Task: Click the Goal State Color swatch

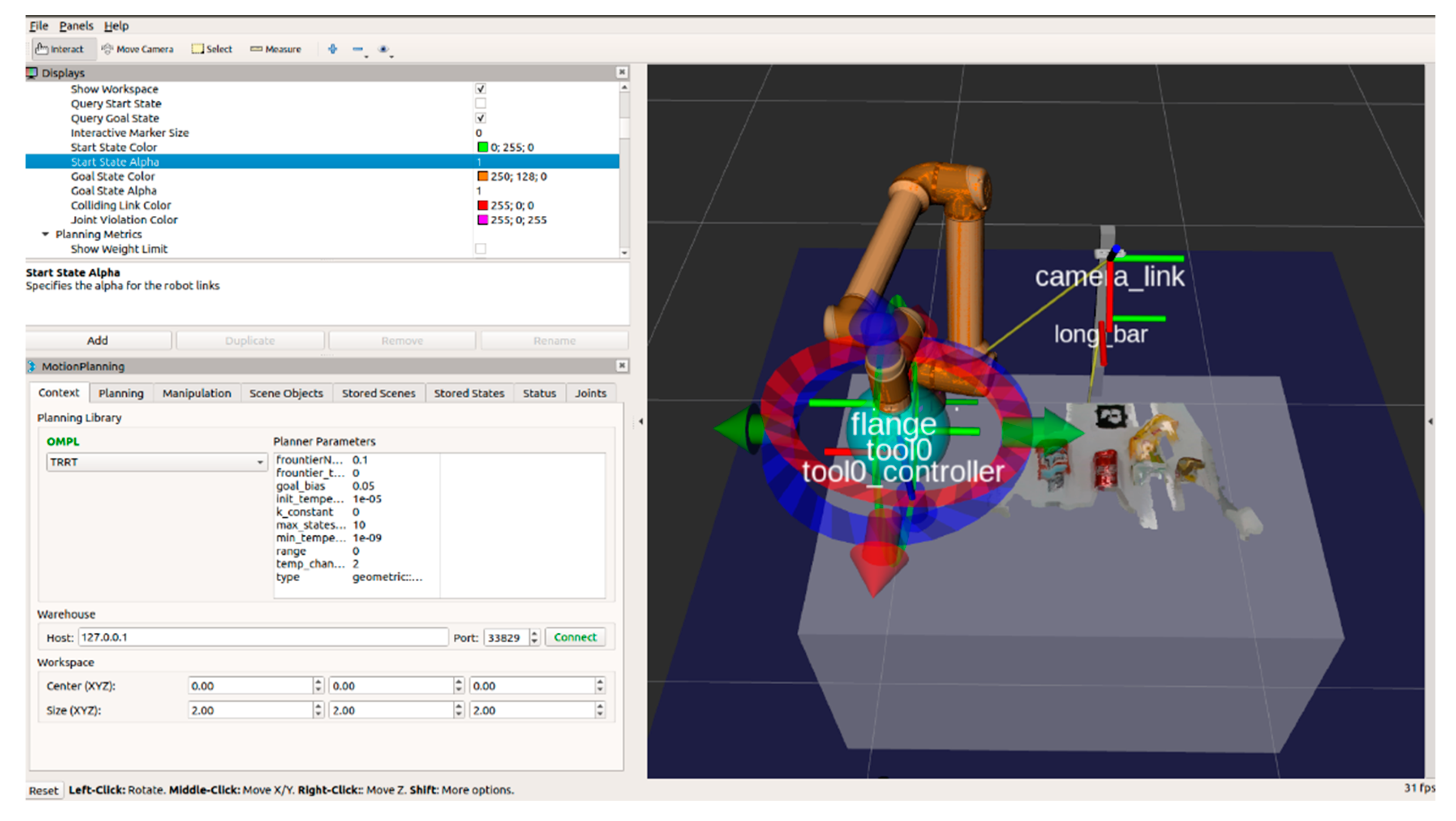Action: (483, 176)
